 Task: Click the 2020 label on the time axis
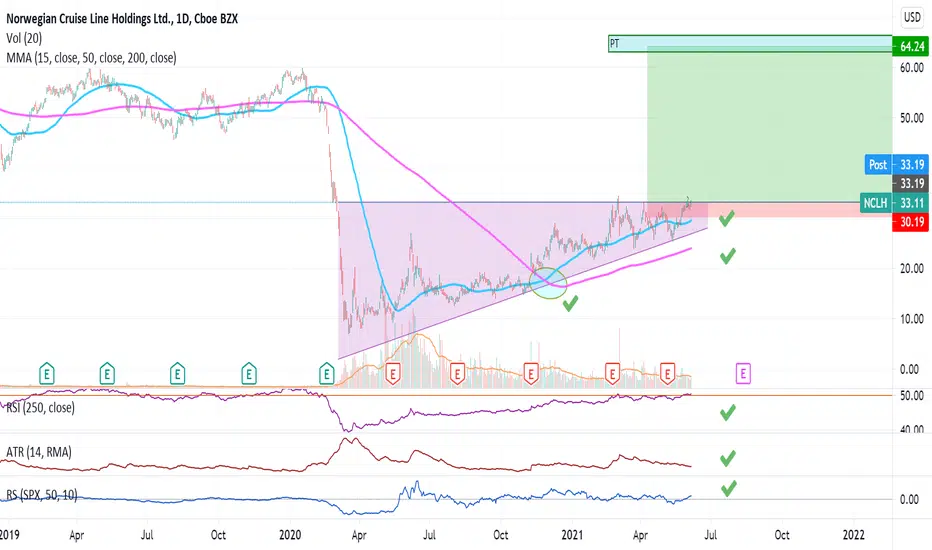point(290,535)
